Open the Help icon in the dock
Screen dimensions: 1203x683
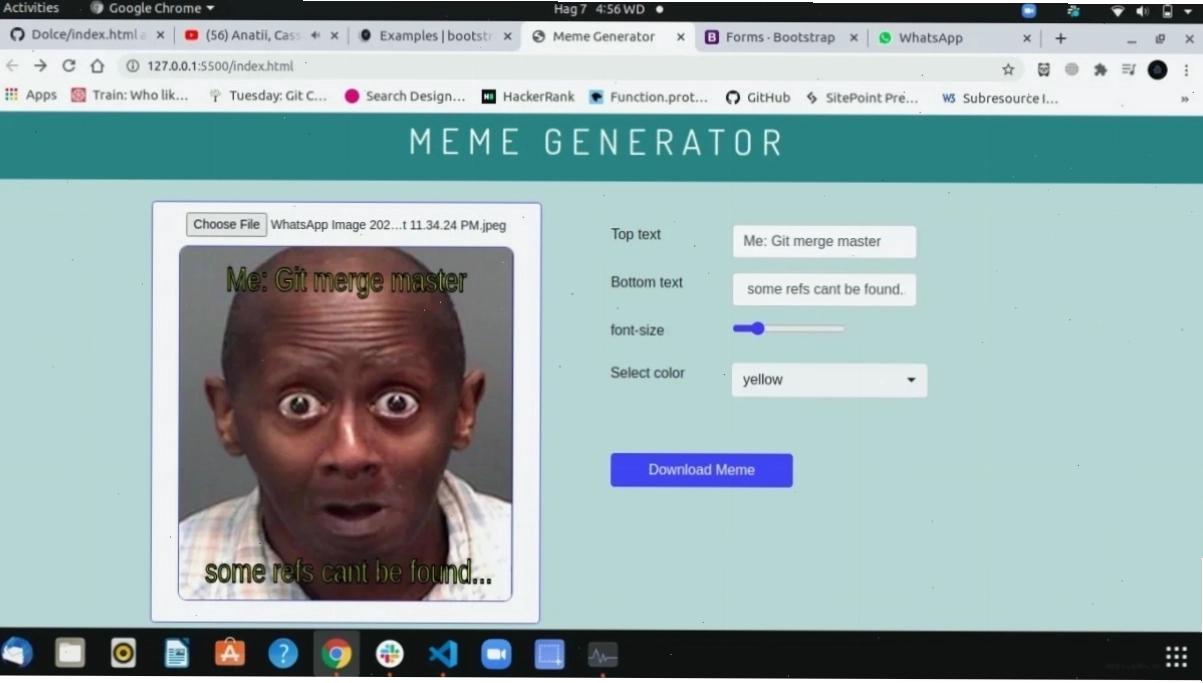click(x=283, y=655)
